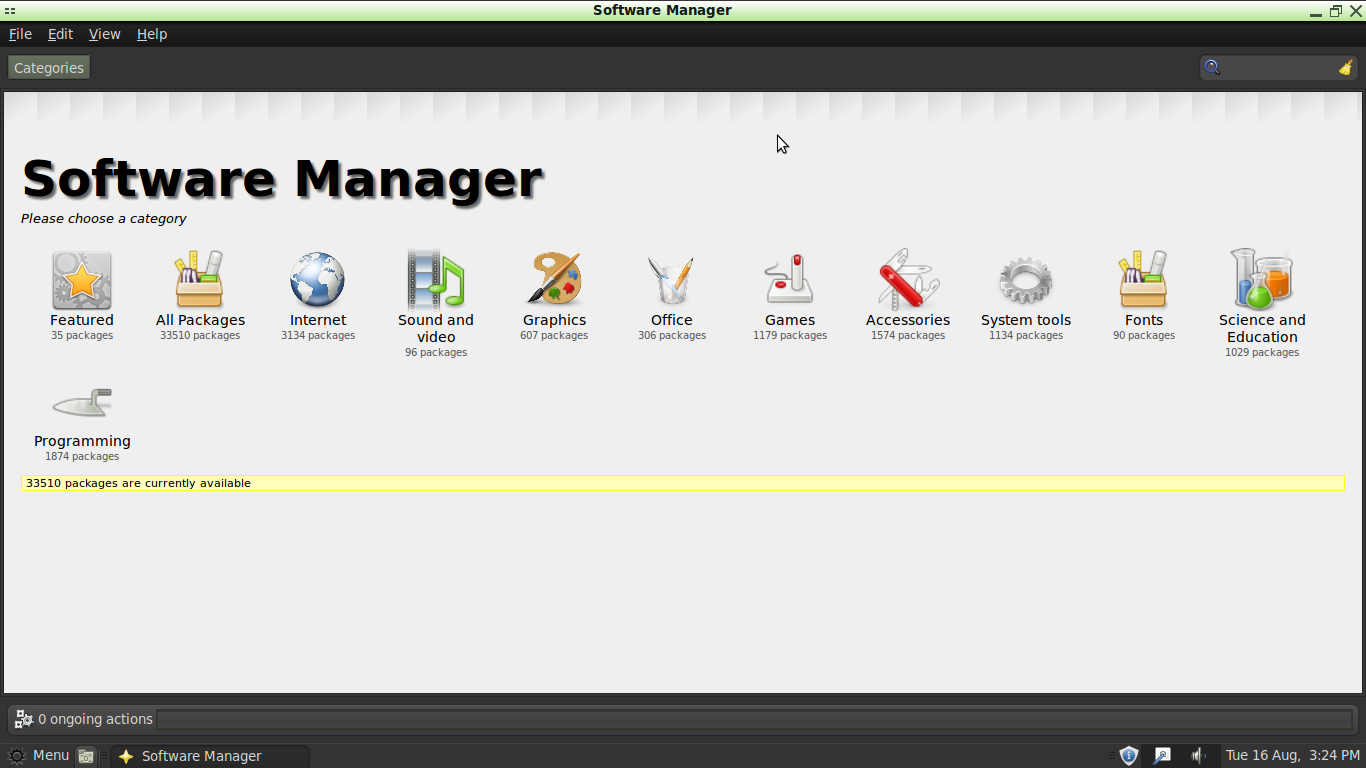Clear search with the broom icon
The width and height of the screenshot is (1366, 768).
click(x=1346, y=66)
